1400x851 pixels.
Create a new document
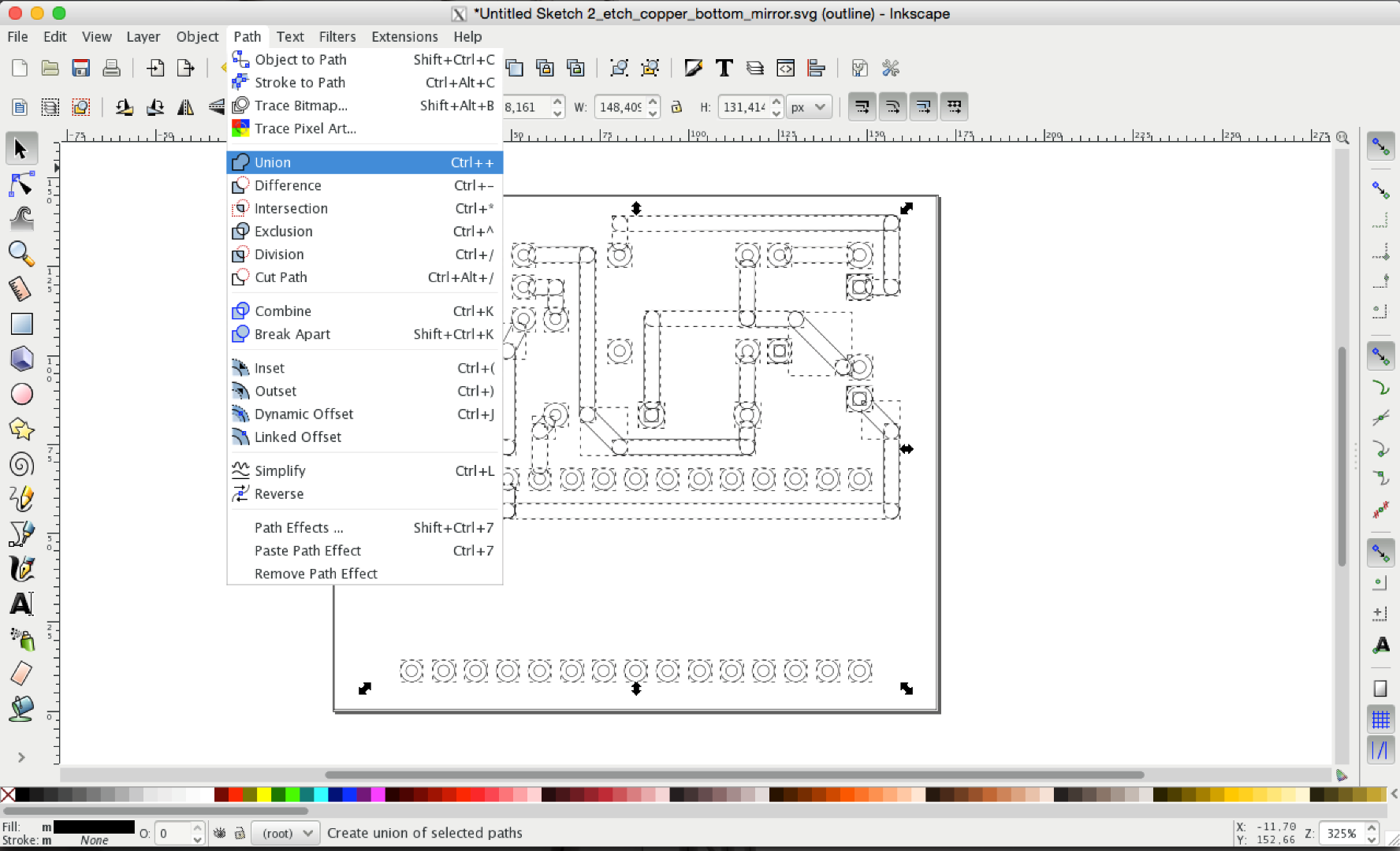click(x=20, y=69)
